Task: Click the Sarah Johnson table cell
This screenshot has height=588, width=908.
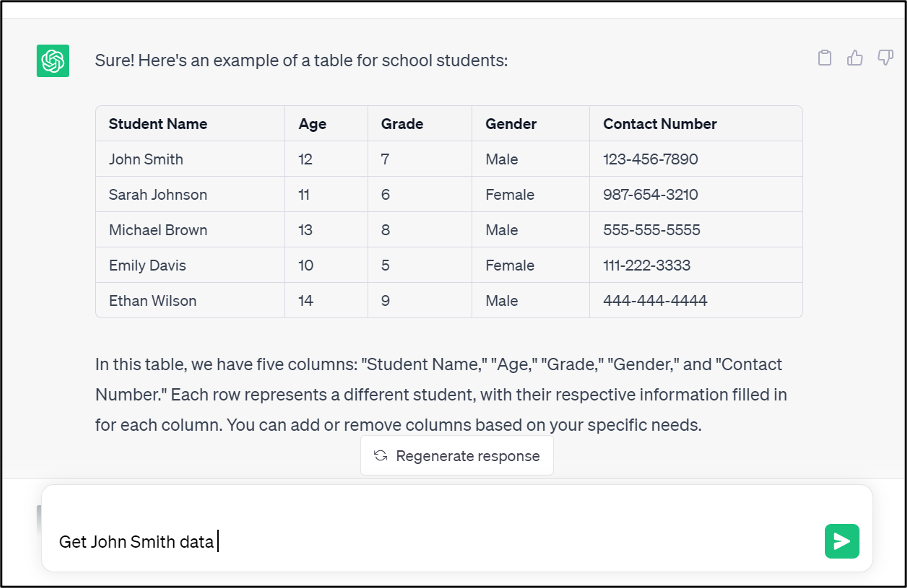Action: (x=158, y=195)
